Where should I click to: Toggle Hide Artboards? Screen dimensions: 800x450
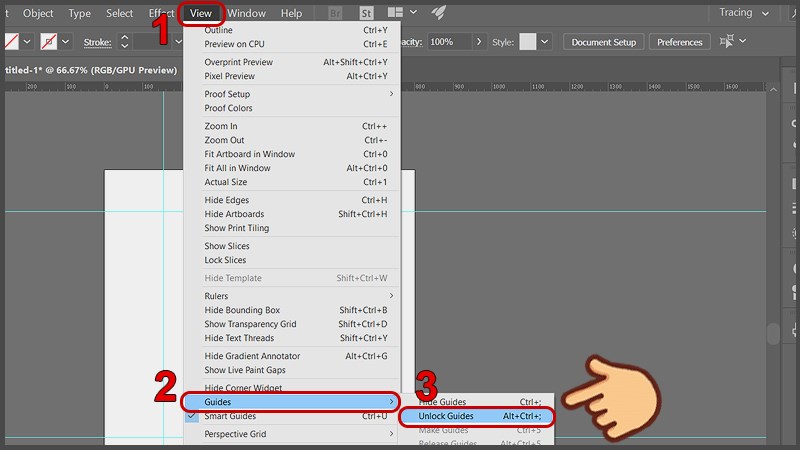pos(292,214)
